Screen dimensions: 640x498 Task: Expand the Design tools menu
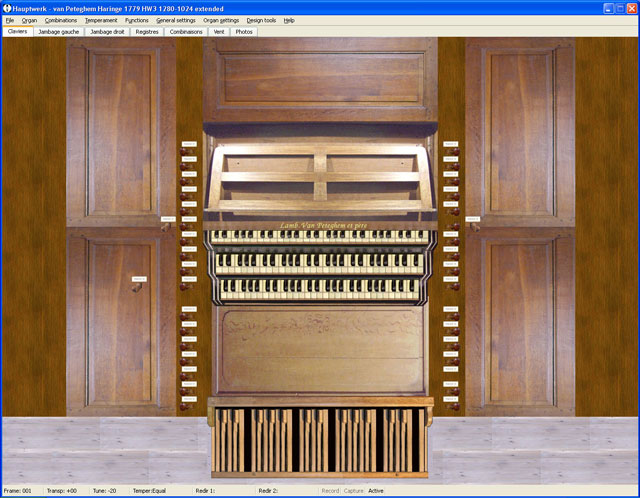pyautogui.click(x=261, y=20)
